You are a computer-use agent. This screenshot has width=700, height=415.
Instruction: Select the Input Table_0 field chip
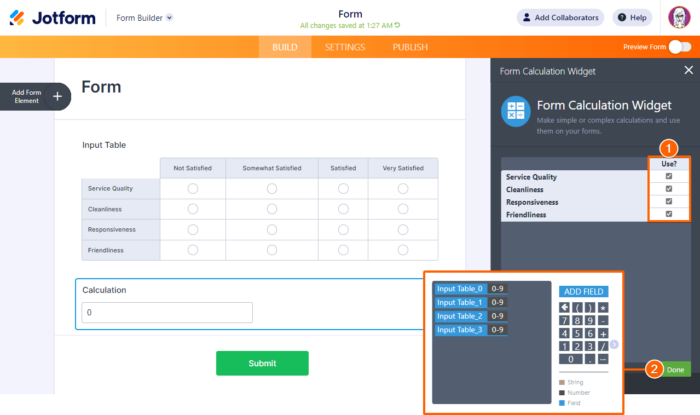(460, 289)
